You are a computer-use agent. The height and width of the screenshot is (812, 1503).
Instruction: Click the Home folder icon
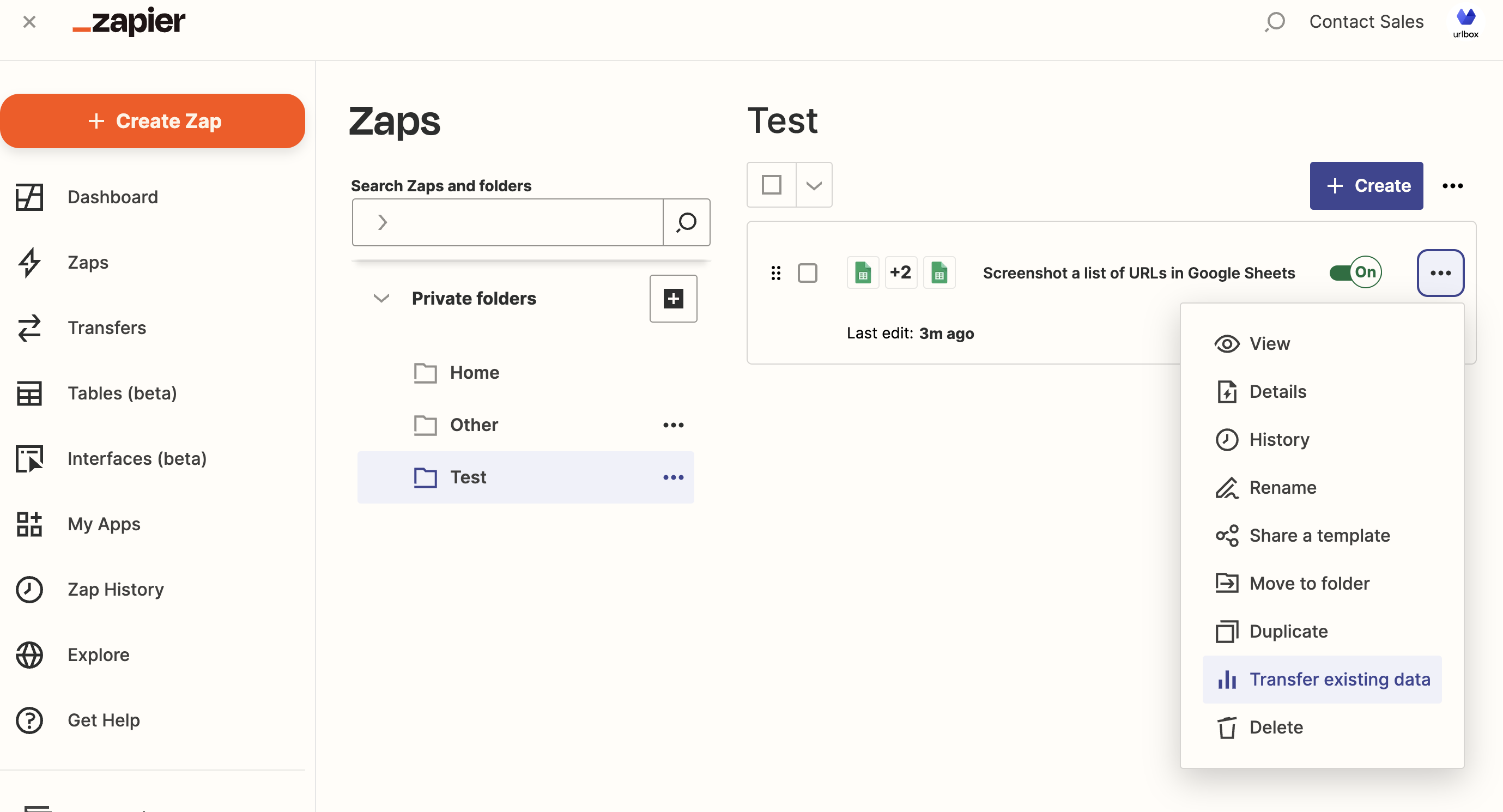tap(426, 372)
